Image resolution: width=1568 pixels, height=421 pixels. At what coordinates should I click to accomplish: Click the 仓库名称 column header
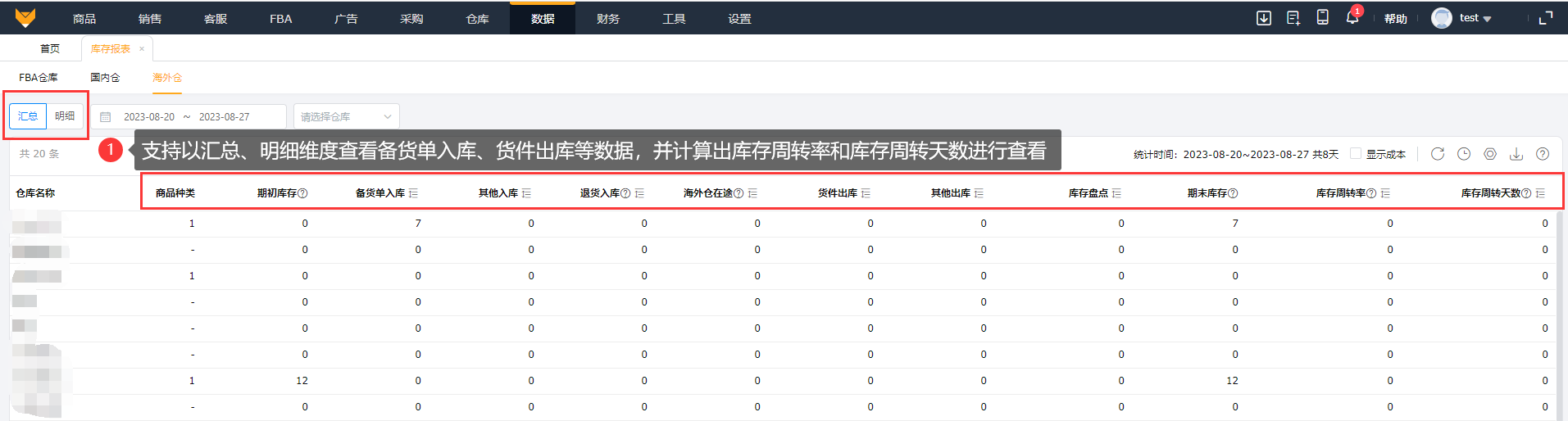[35, 193]
